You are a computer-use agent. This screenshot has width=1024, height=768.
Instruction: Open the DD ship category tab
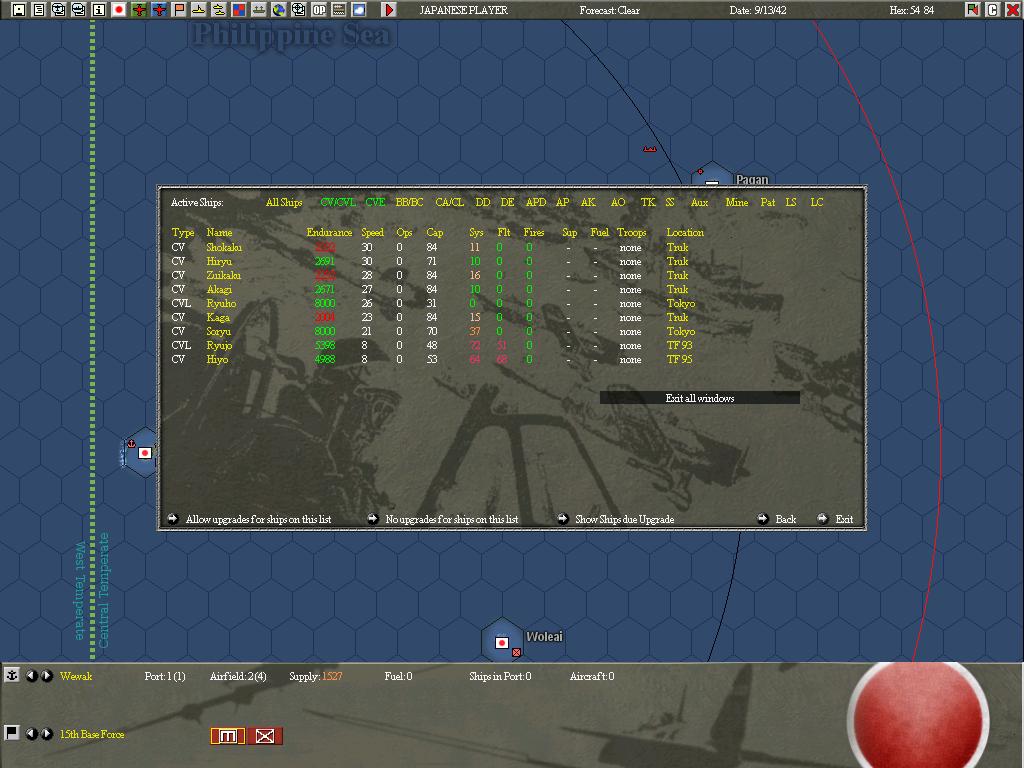click(x=482, y=201)
